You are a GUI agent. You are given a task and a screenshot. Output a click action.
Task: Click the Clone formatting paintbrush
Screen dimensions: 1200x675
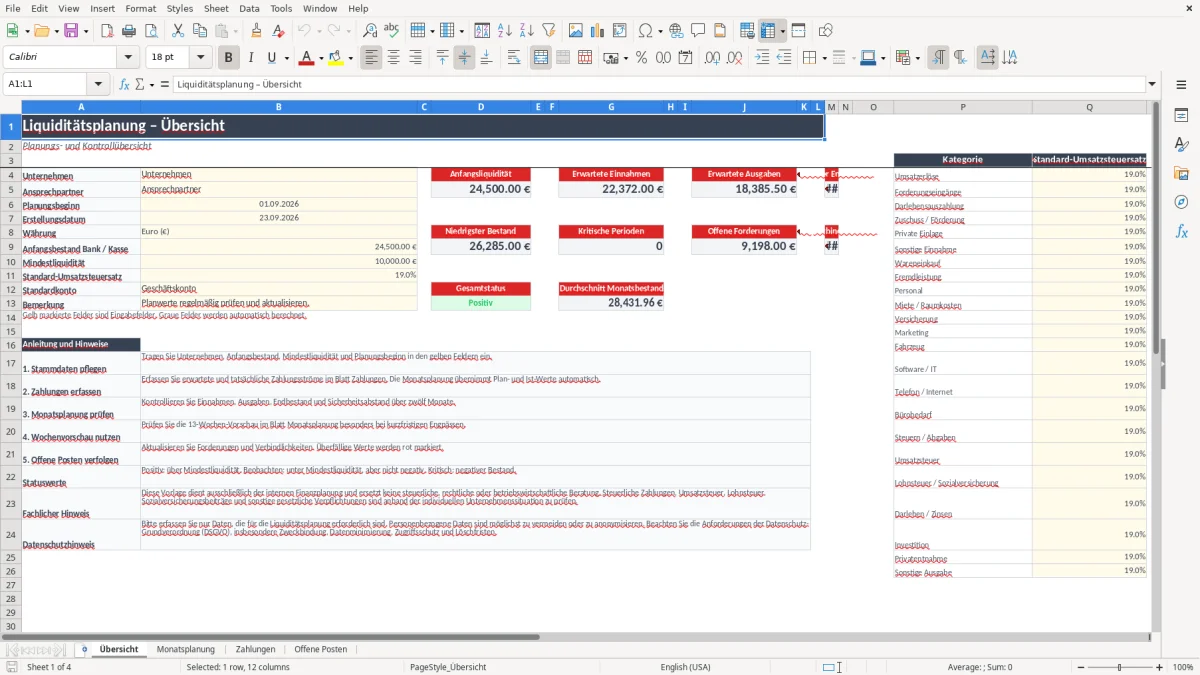pyautogui.click(x=256, y=31)
